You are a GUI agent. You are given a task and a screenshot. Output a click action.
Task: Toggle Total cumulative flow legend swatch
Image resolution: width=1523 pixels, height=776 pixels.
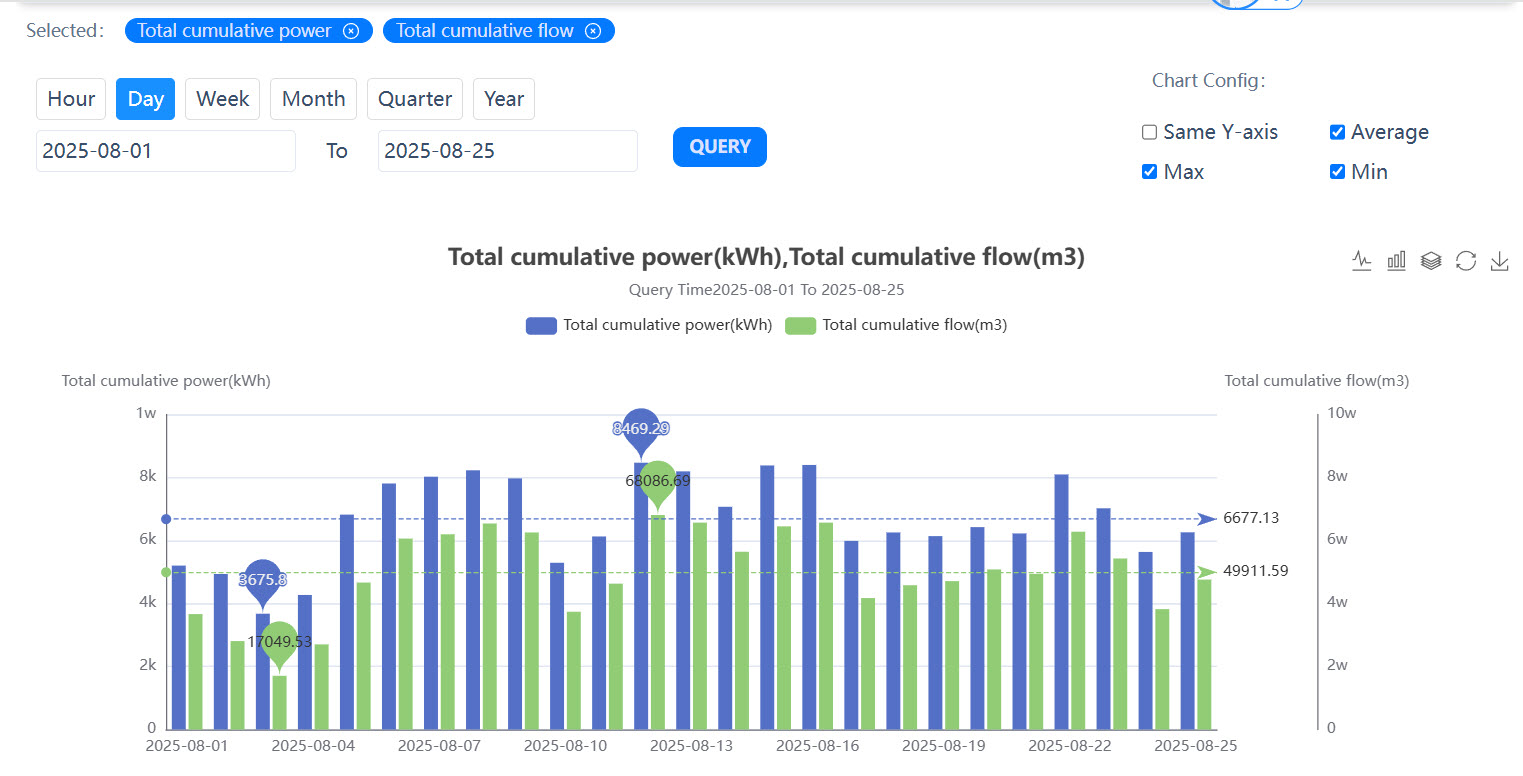click(x=800, y=325)
